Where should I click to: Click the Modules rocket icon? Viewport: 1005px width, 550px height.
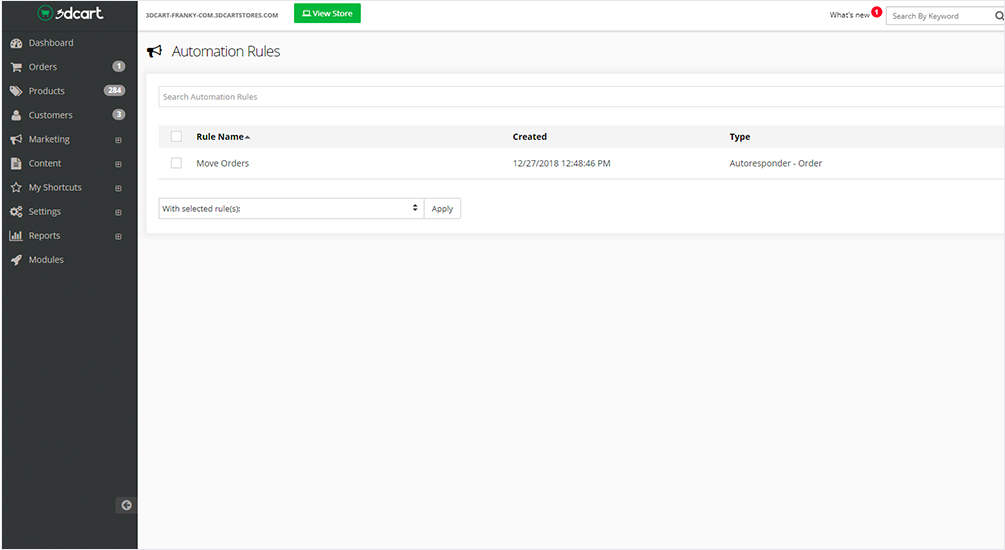tap(16, 260)
